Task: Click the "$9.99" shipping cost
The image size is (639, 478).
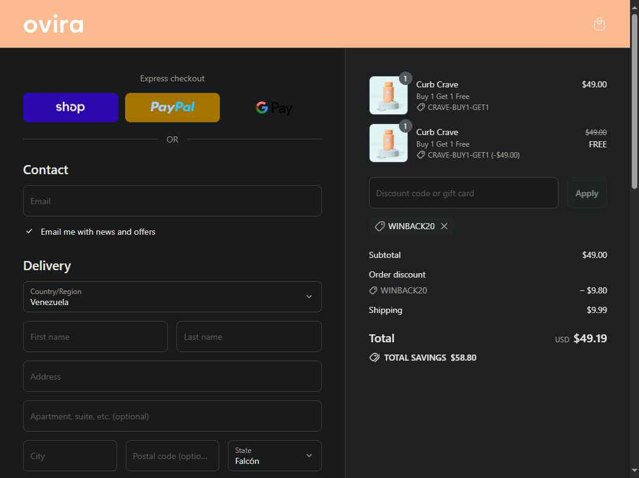Action: 597,310
